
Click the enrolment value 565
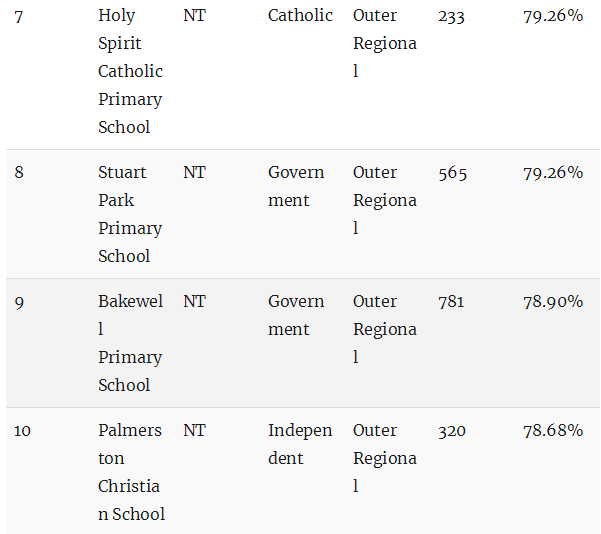[x=452, y=173]
